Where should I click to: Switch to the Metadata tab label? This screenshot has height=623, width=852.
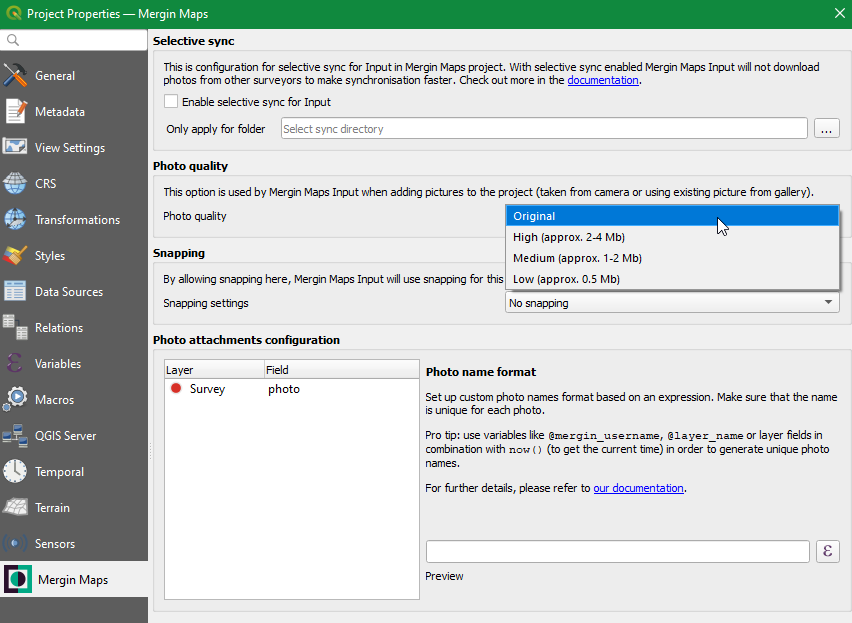pyautogui.click(x=60, y=111)
